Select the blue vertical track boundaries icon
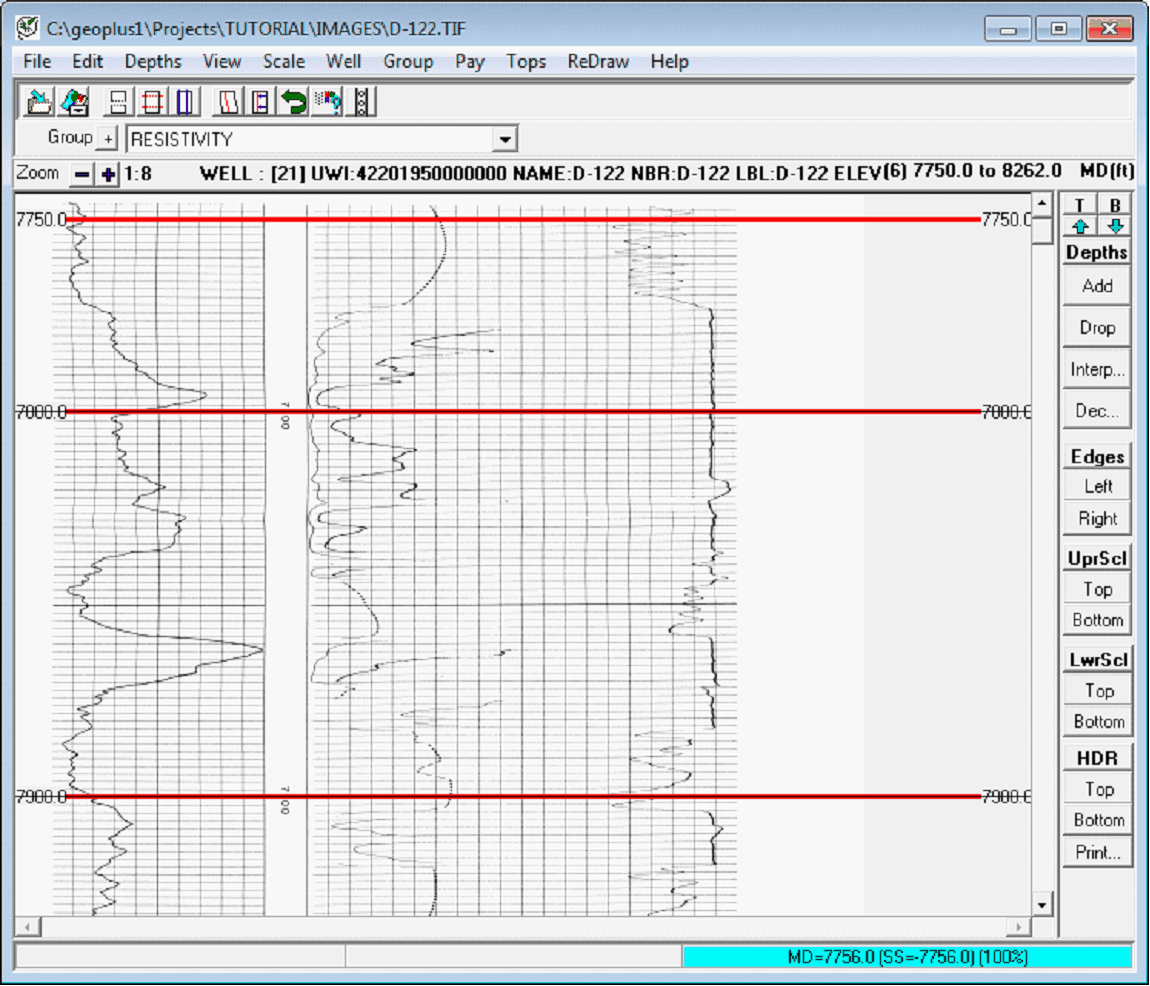Viewport: 1150px width, 986px height. (x=185, y=100)
